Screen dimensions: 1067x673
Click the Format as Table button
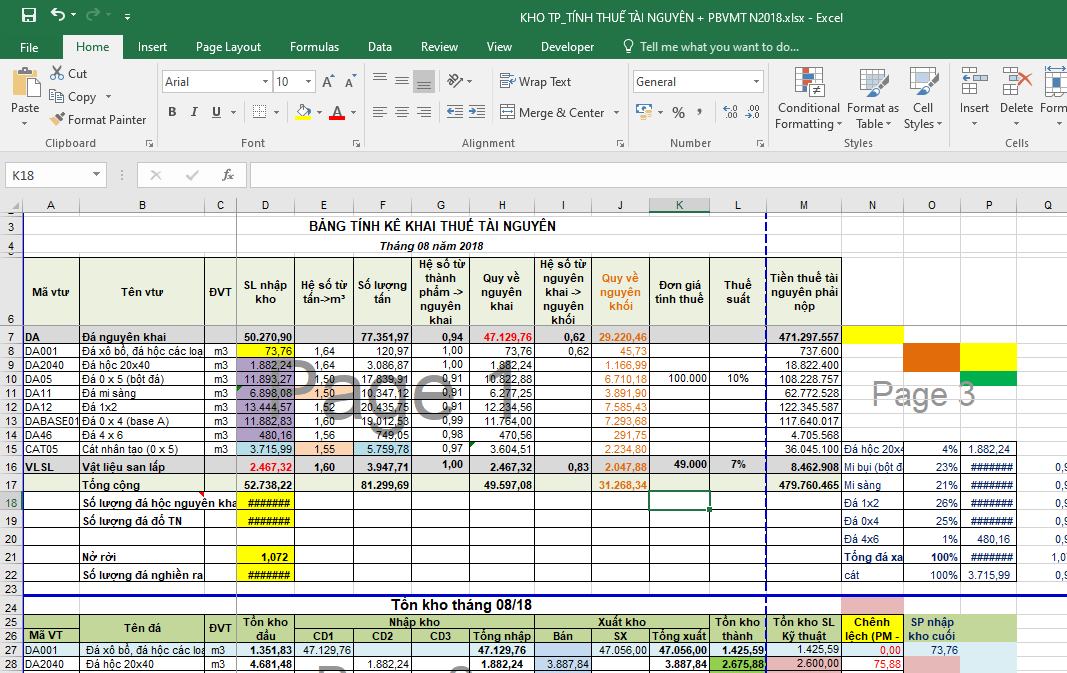coord(872,100)
